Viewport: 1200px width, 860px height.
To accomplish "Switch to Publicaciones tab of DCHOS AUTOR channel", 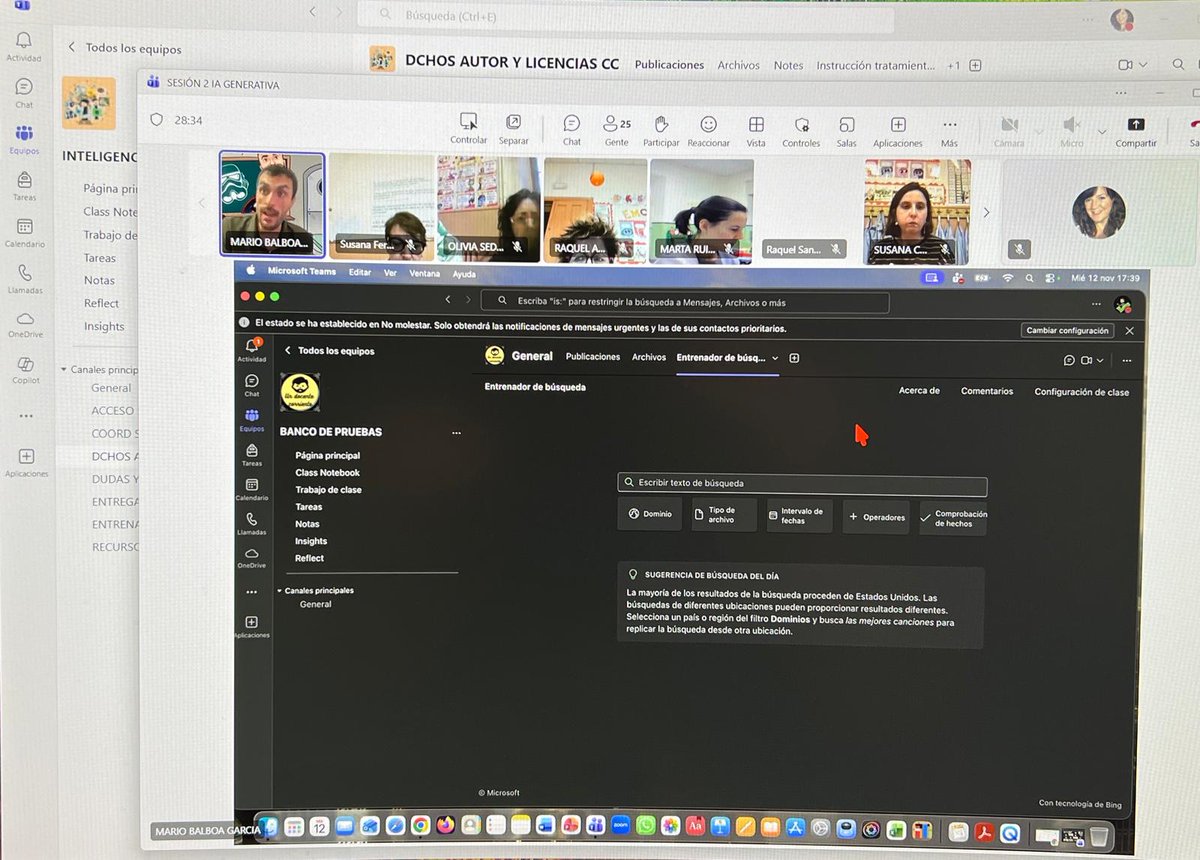I will click(x=669, y=65).
